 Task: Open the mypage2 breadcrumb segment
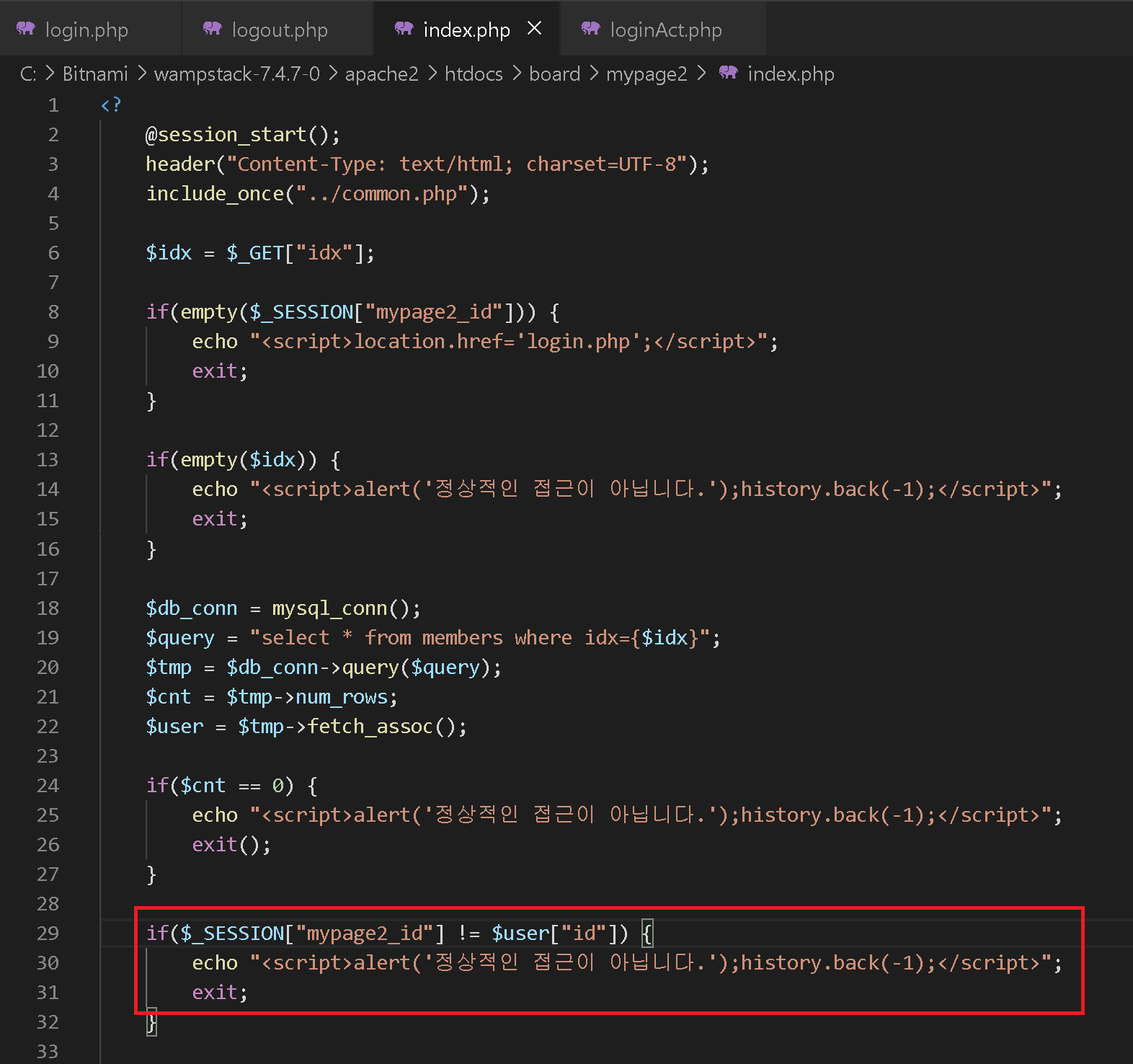(647, 74)
